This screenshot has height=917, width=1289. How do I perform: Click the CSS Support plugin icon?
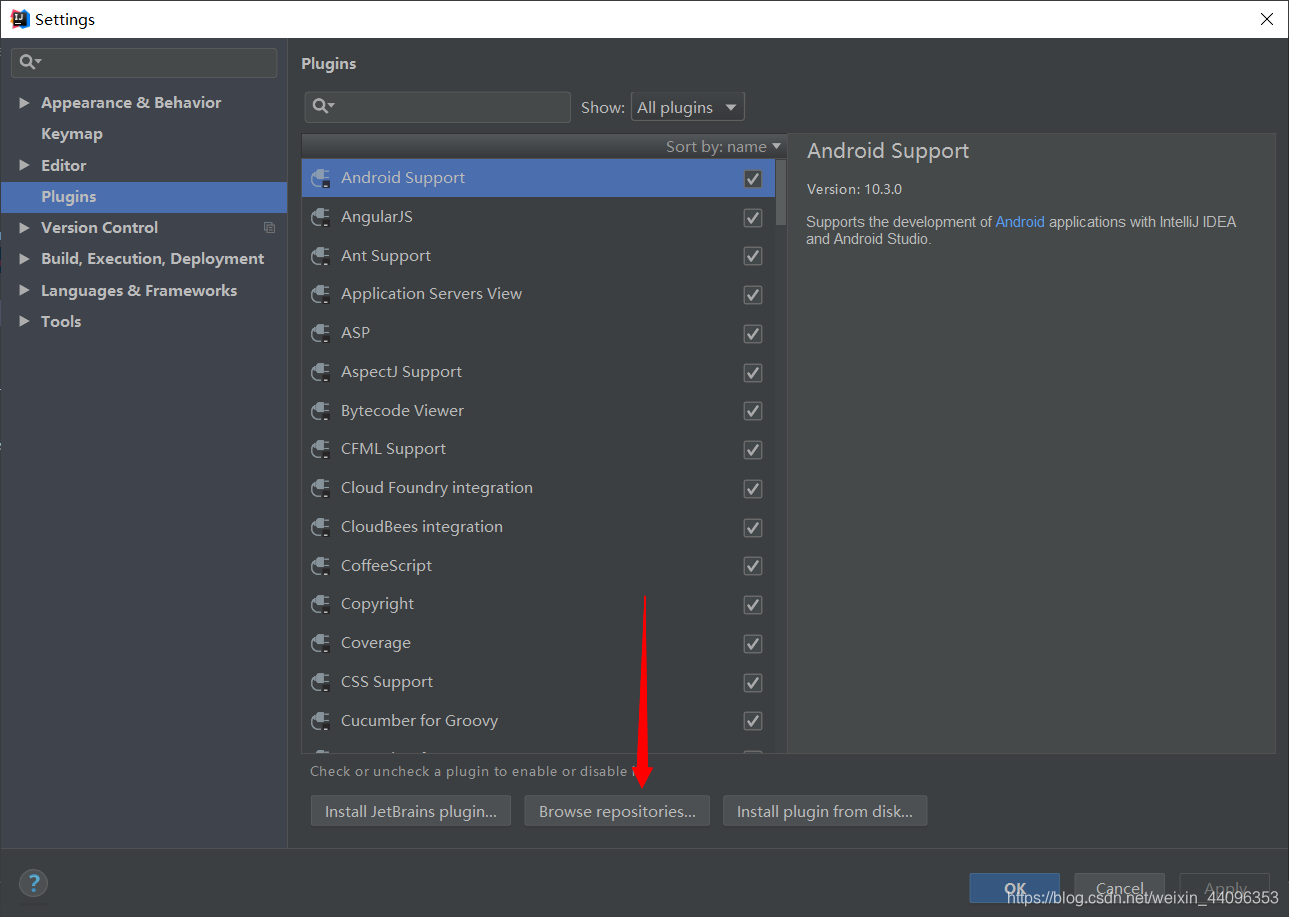[x=321, y=682]
